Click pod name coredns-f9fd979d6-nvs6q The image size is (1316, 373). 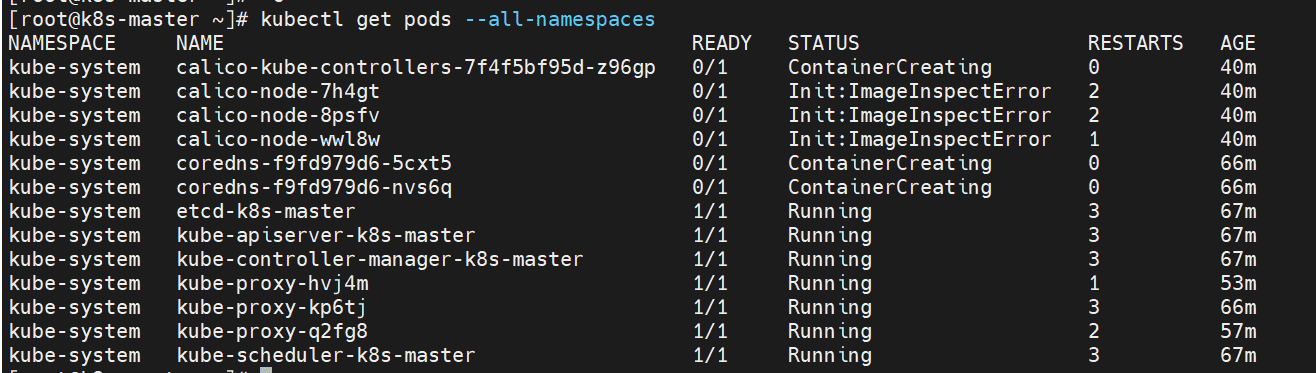(314, 187)
